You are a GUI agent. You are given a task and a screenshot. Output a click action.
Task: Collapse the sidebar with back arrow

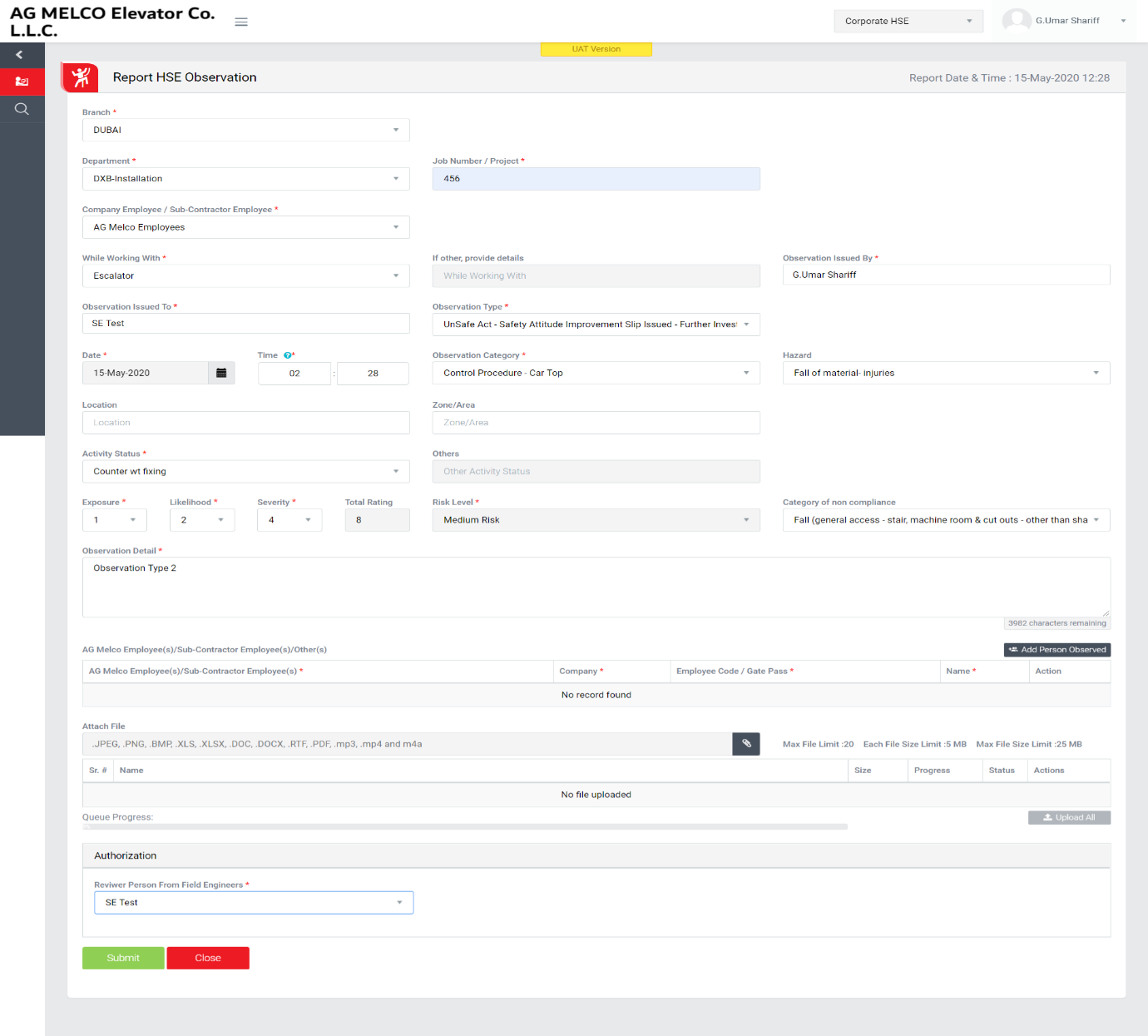[x=19, y=55]
